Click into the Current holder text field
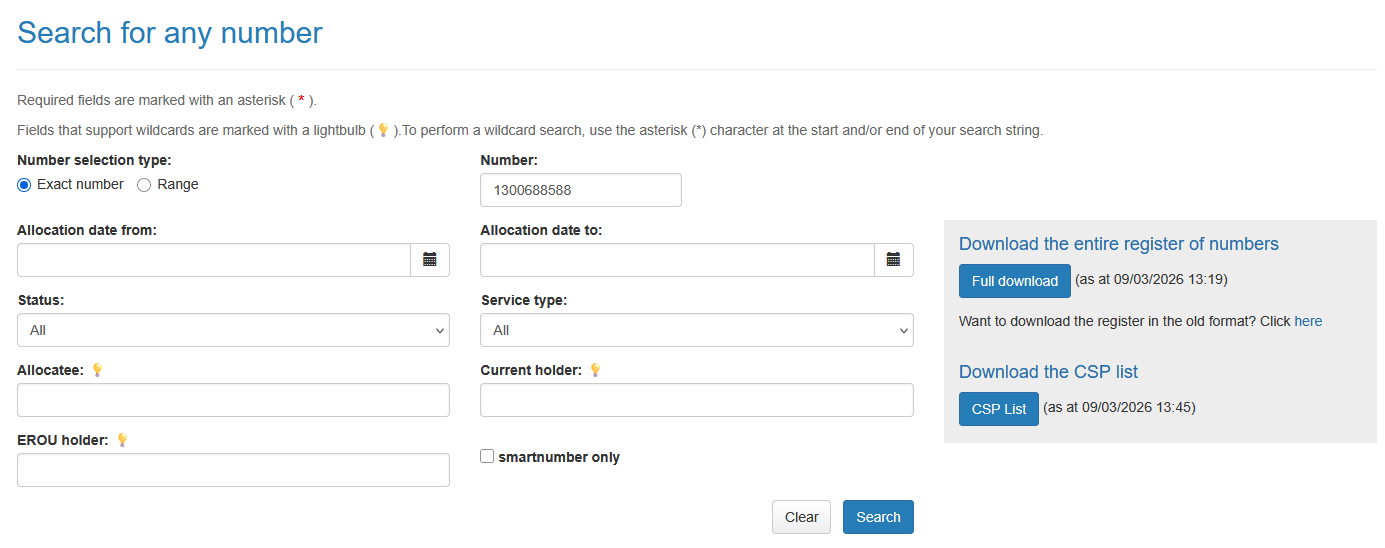The image size is (1385, 548). 696,400
